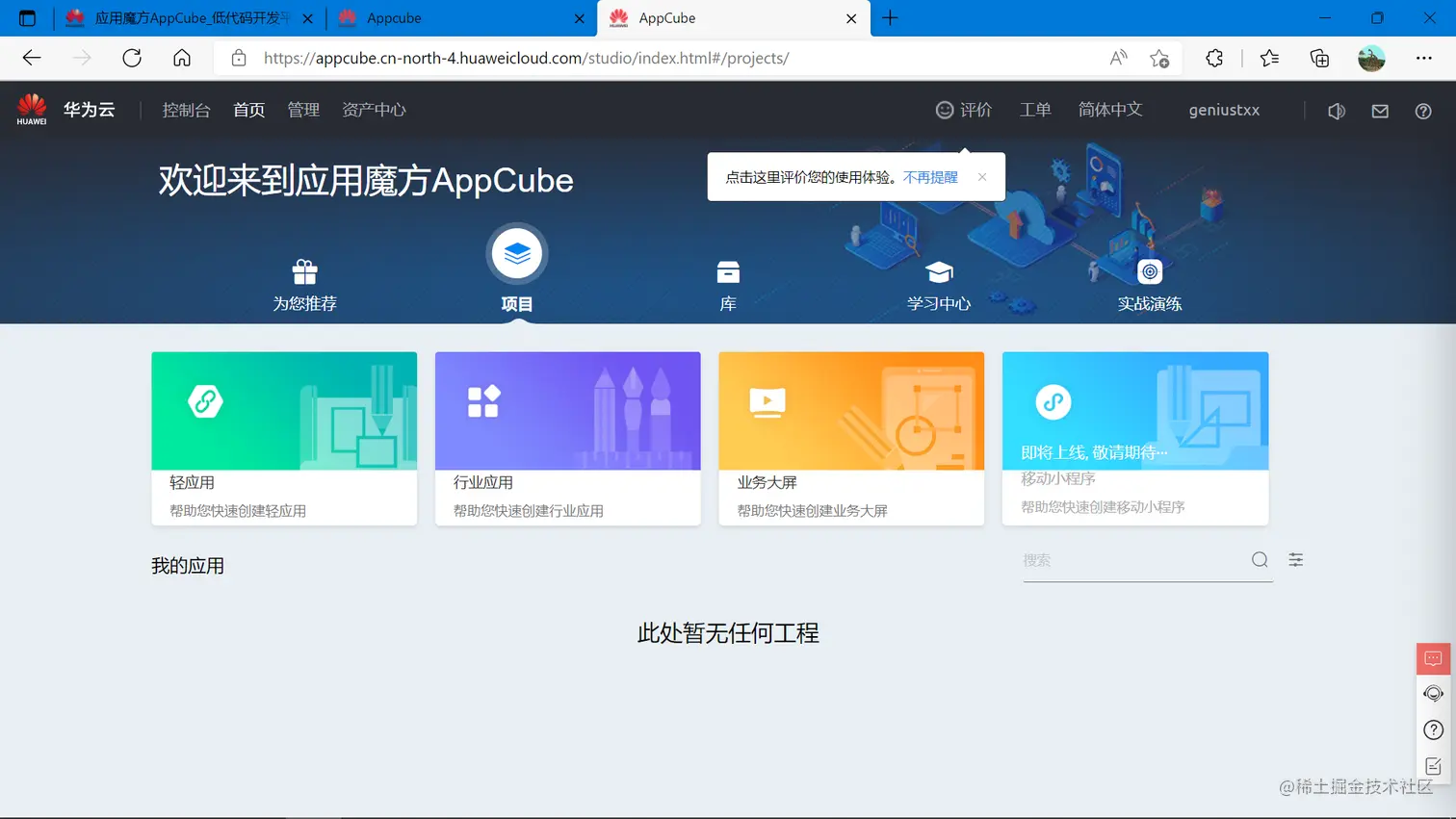This screenshot has width=1456, height=819.
Task: Click the 不再提醒 link
Action: (x=930, y=177)
